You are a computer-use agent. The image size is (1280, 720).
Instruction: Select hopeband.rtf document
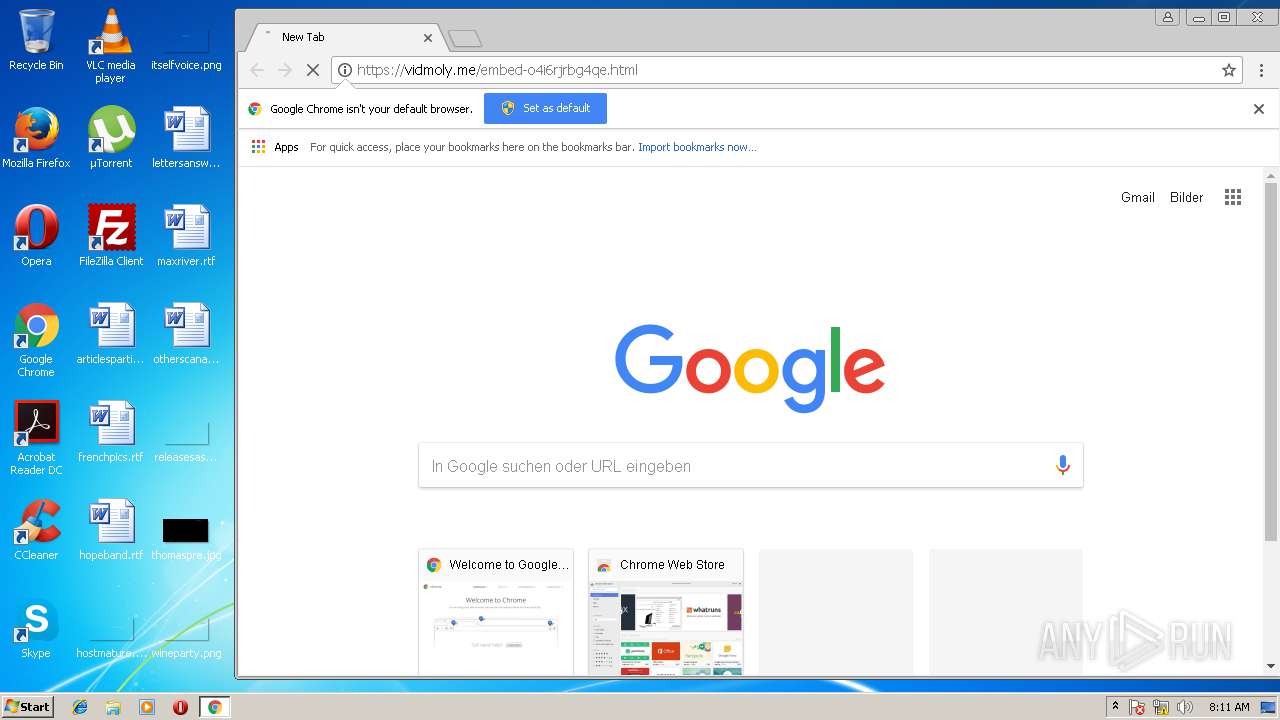pos(111,530)
